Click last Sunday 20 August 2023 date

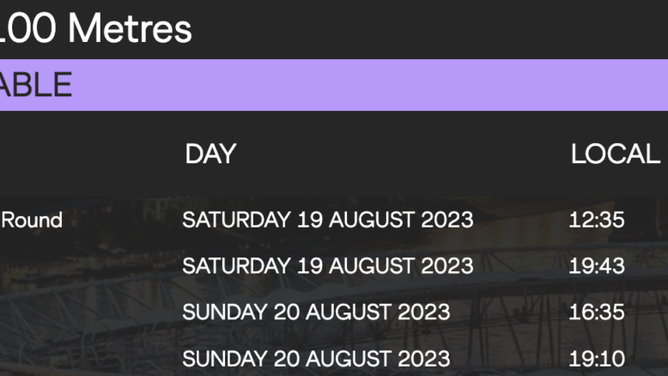pos(316,359)
